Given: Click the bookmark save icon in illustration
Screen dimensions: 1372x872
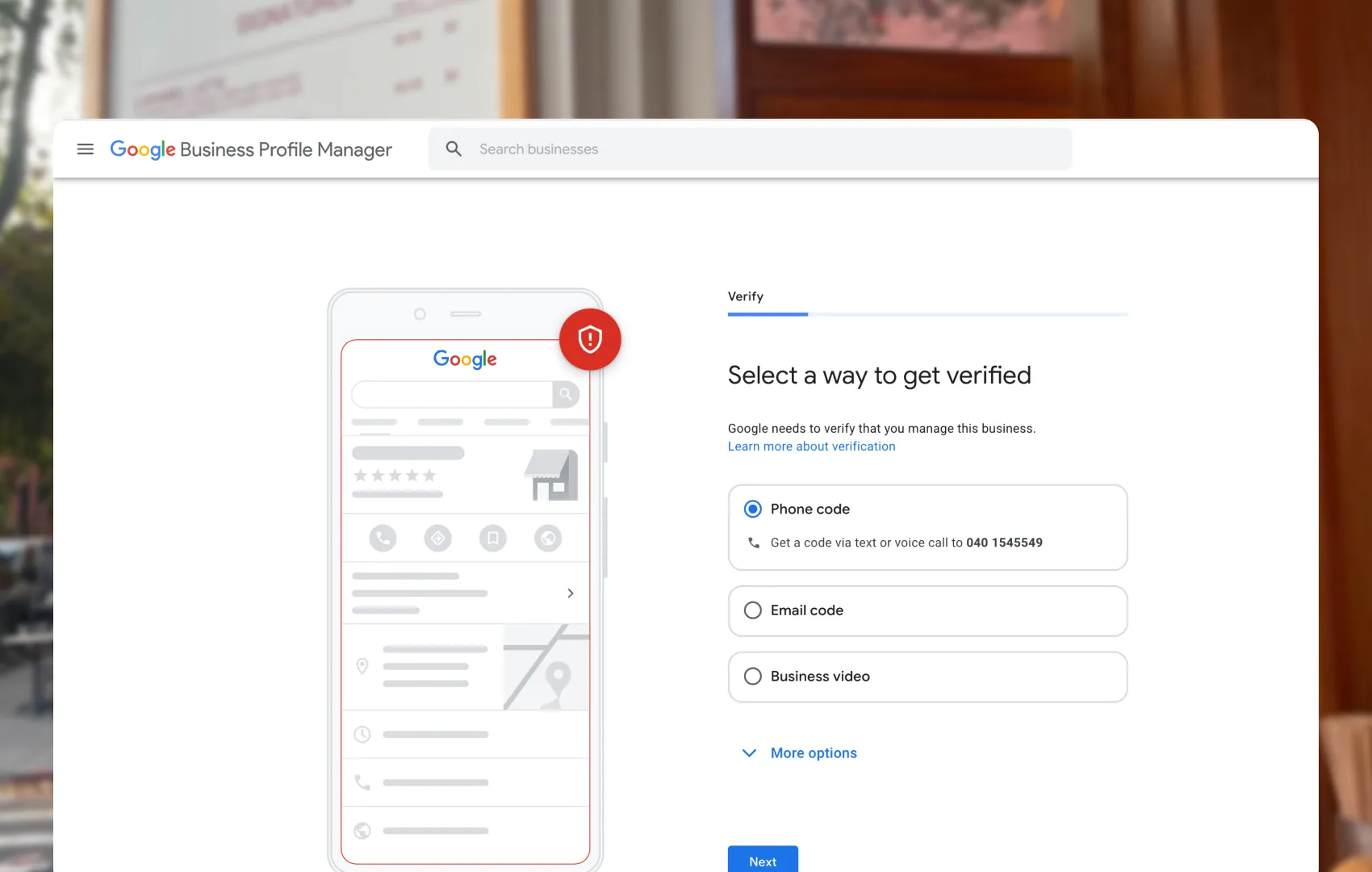Looking at the screenshot, I should (x=492, y=539).
